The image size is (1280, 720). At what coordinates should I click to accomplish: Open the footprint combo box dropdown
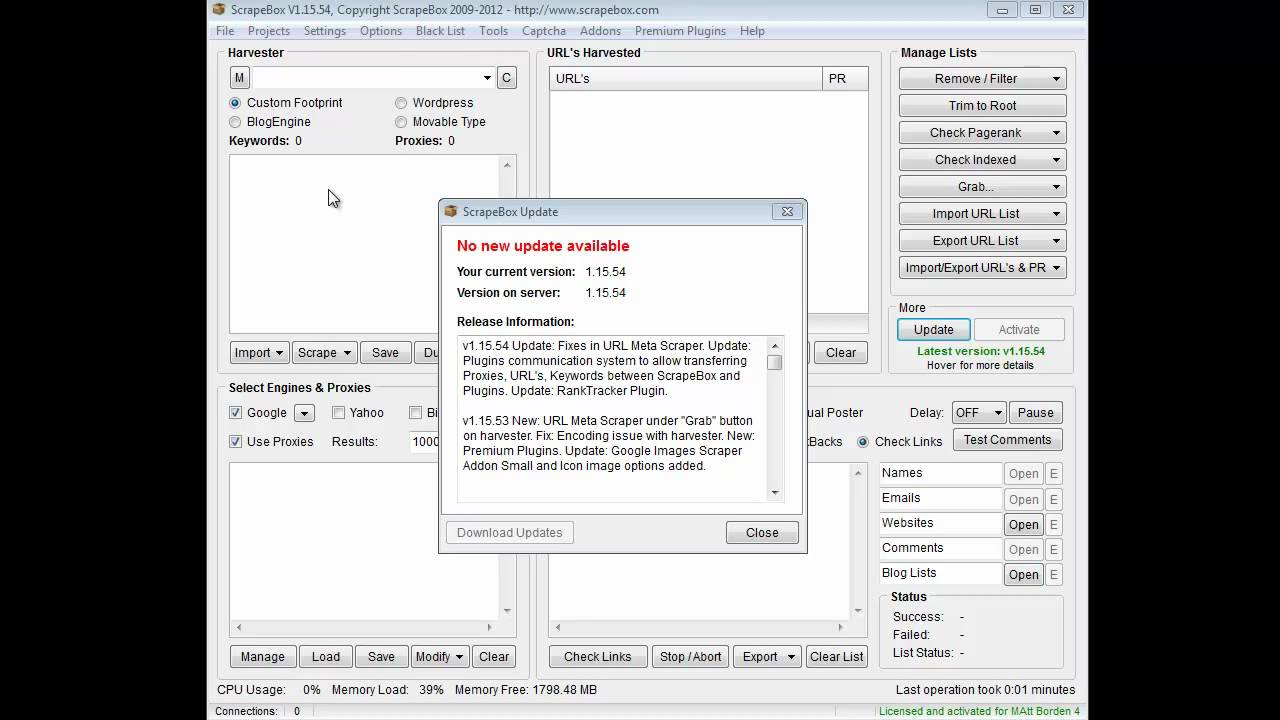tap(487, 78)
